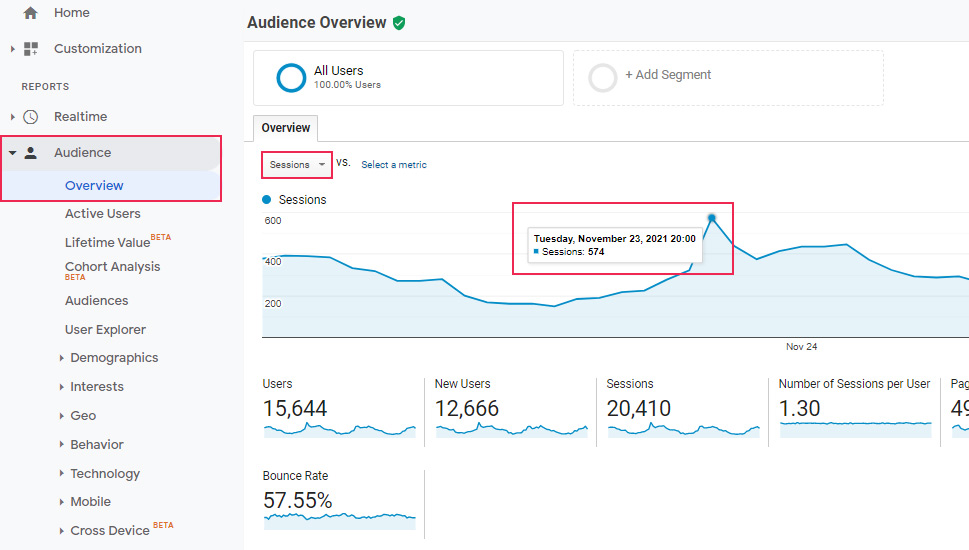The width and height of the screenshot is (969, 550).
Task: Open the Audiences report
Action: [x=96, y=301]
